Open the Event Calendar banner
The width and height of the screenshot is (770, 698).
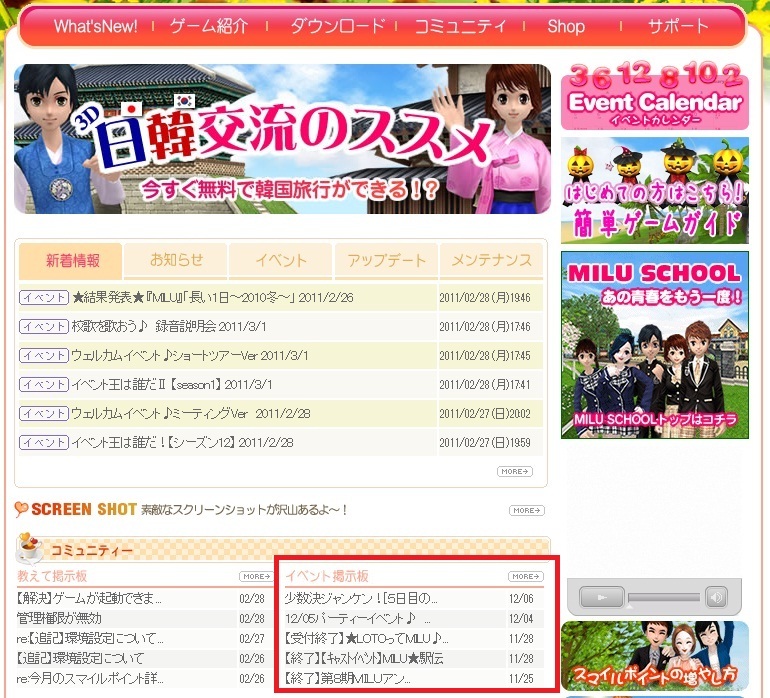coord(655,96)
